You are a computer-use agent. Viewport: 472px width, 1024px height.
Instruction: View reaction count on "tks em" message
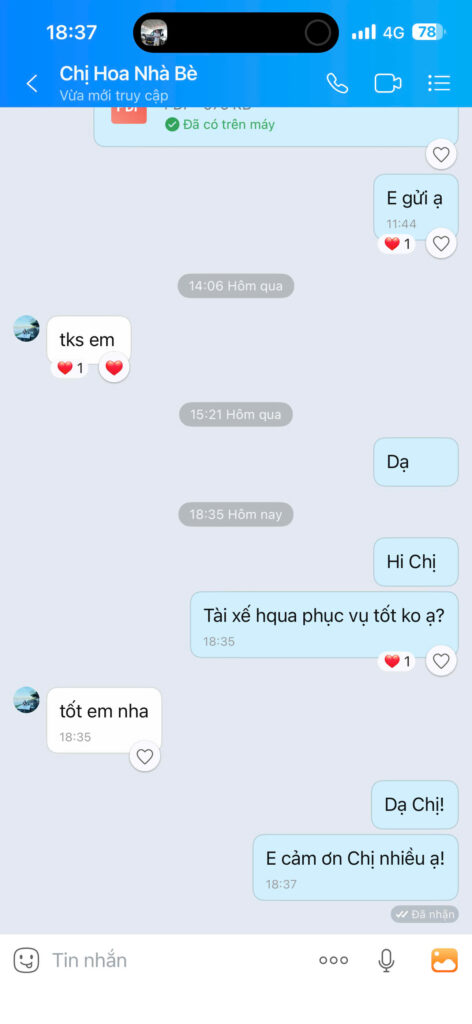click(70, 368)
